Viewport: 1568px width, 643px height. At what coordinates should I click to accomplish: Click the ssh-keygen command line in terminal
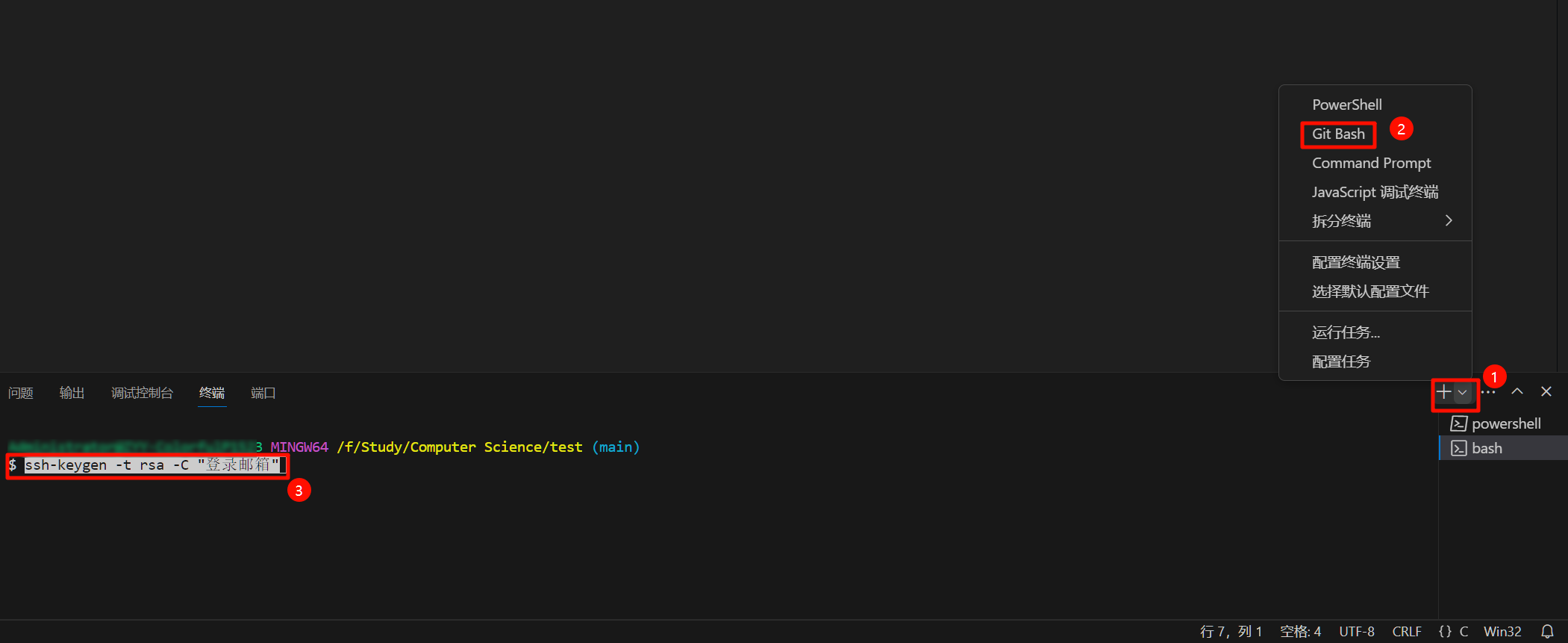(x=152, y=465)
